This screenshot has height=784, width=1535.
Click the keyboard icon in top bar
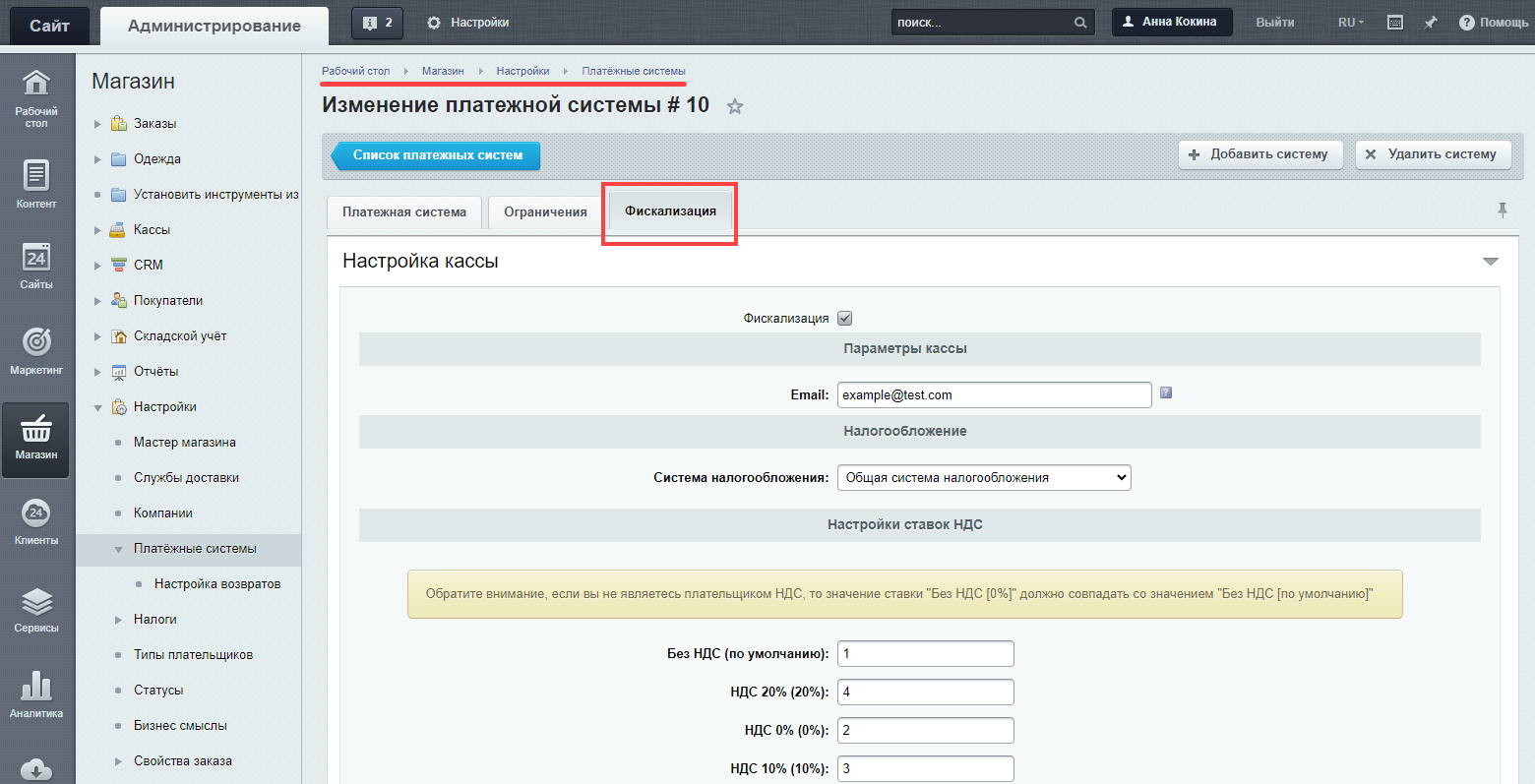1395,23
